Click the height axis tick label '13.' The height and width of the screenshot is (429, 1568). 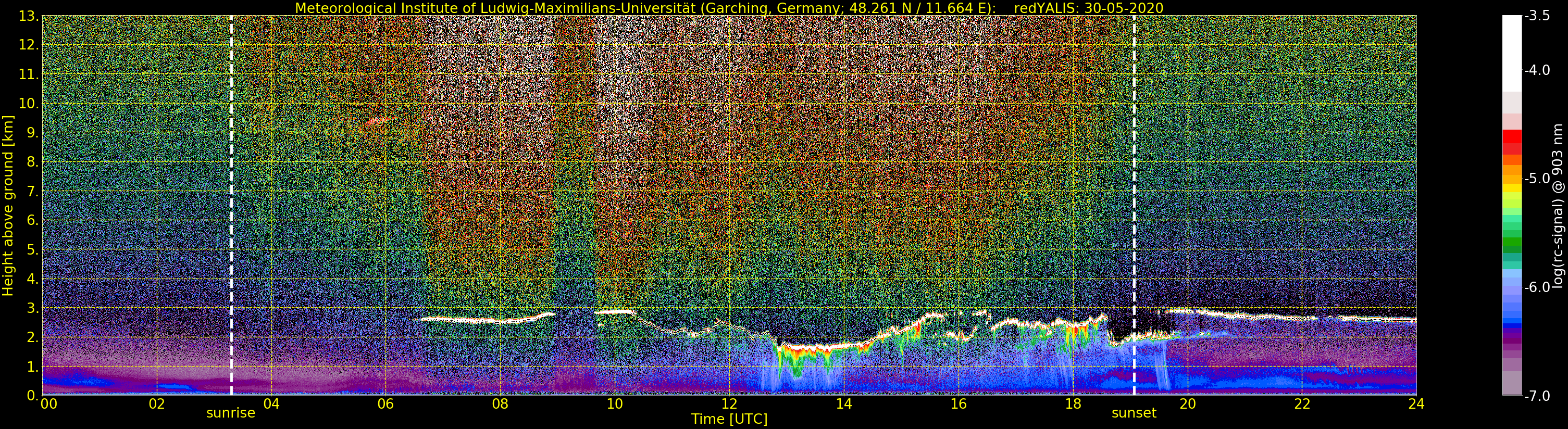point(29,17)
